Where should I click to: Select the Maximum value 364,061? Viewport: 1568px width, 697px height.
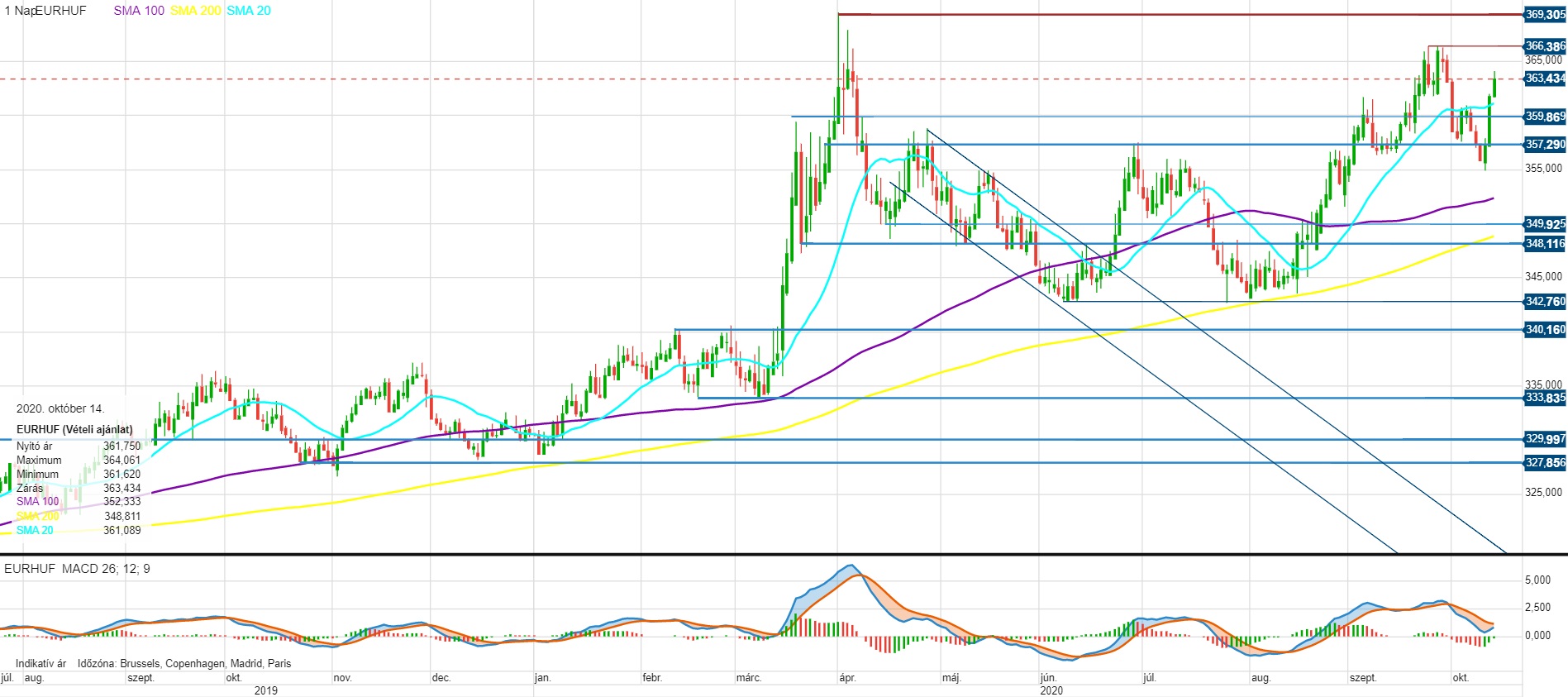coord(122,461)
